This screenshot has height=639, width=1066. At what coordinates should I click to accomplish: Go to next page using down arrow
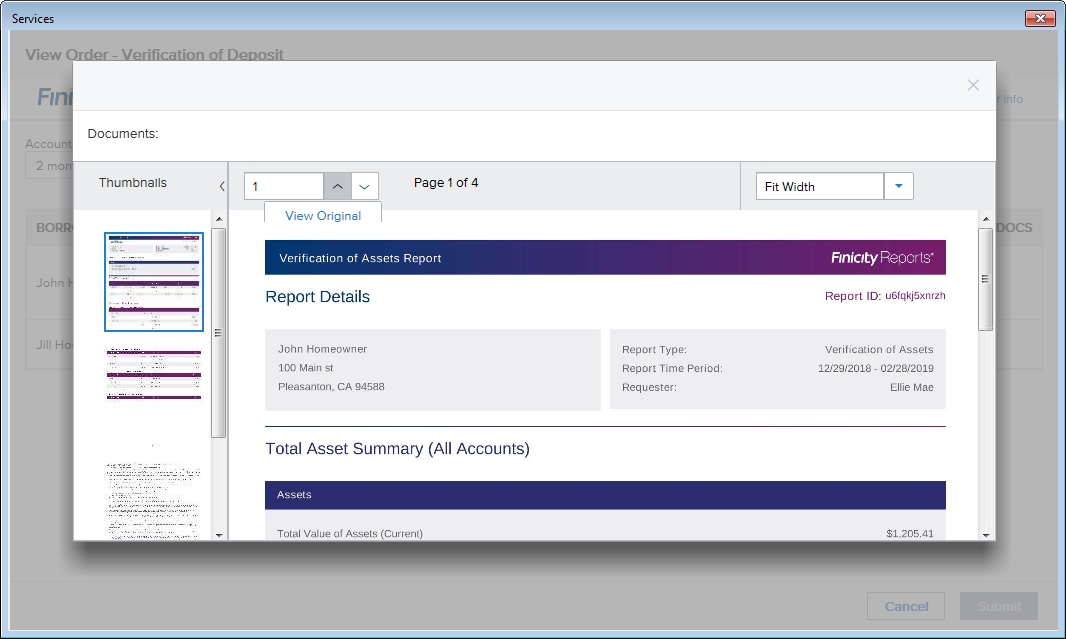[x=365, y=186]
